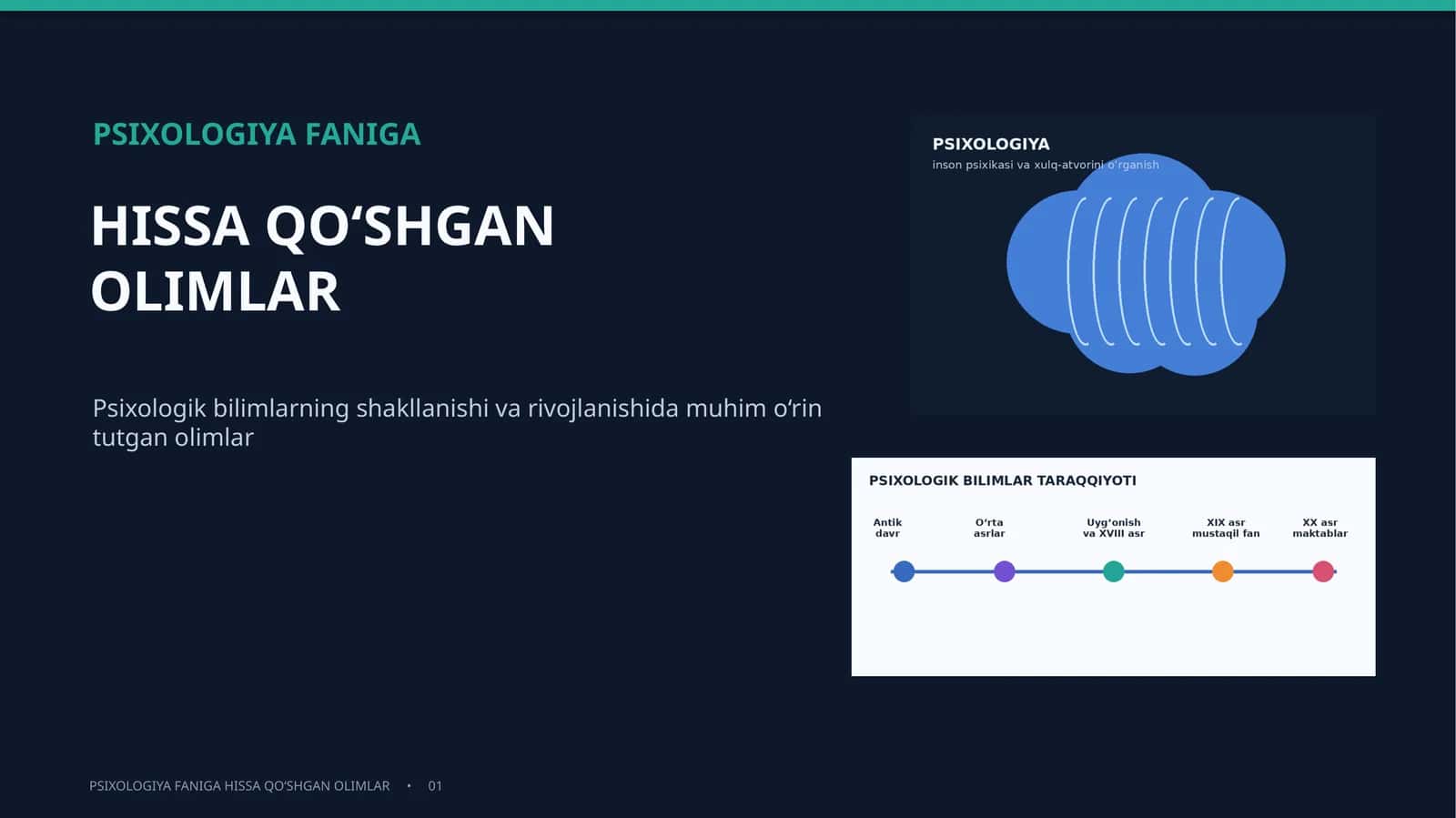The width and height of the screenshot is (1456, 818).
Task: Click the slide number 01 in footer
Action: pos(435,786)
